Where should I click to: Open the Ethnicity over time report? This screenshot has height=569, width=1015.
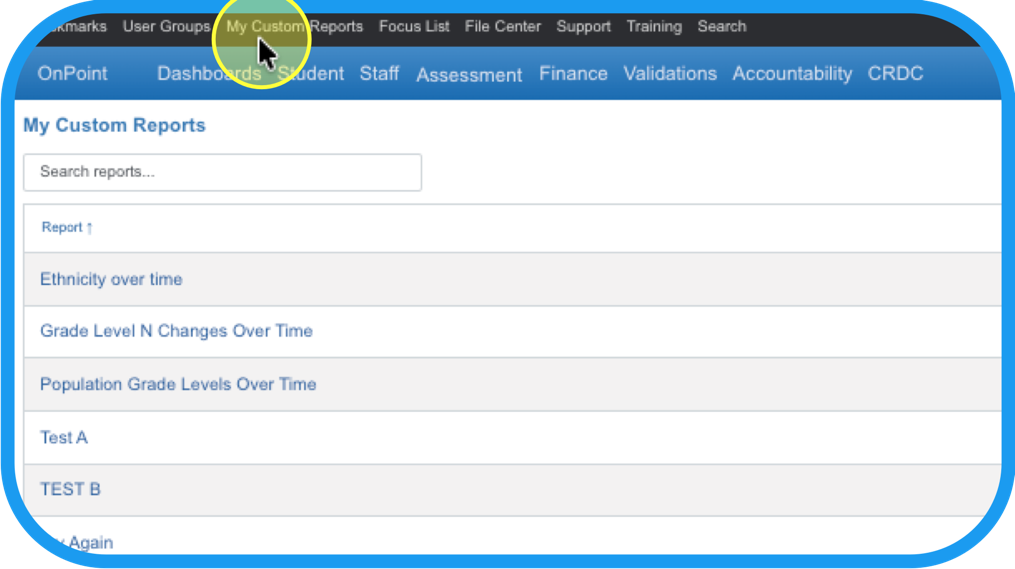tap(111, 280)
